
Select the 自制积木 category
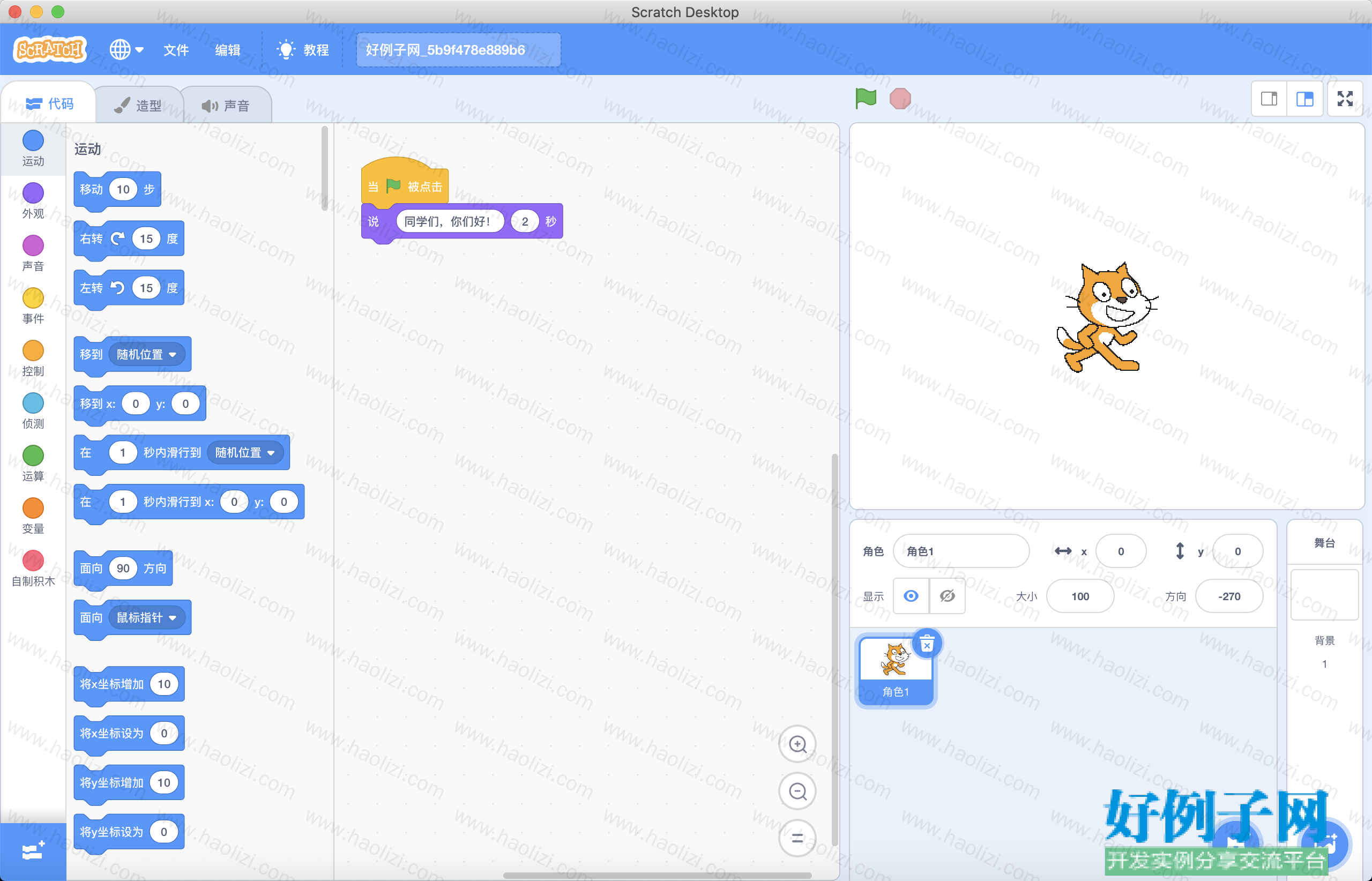pyautogui.click(x=33, y=569)
